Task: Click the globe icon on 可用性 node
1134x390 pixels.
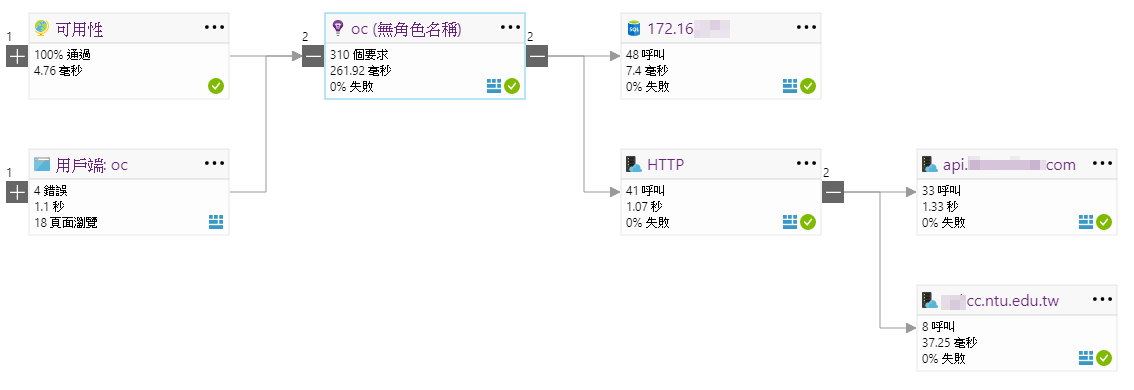Action: click(x=42, y=28)
